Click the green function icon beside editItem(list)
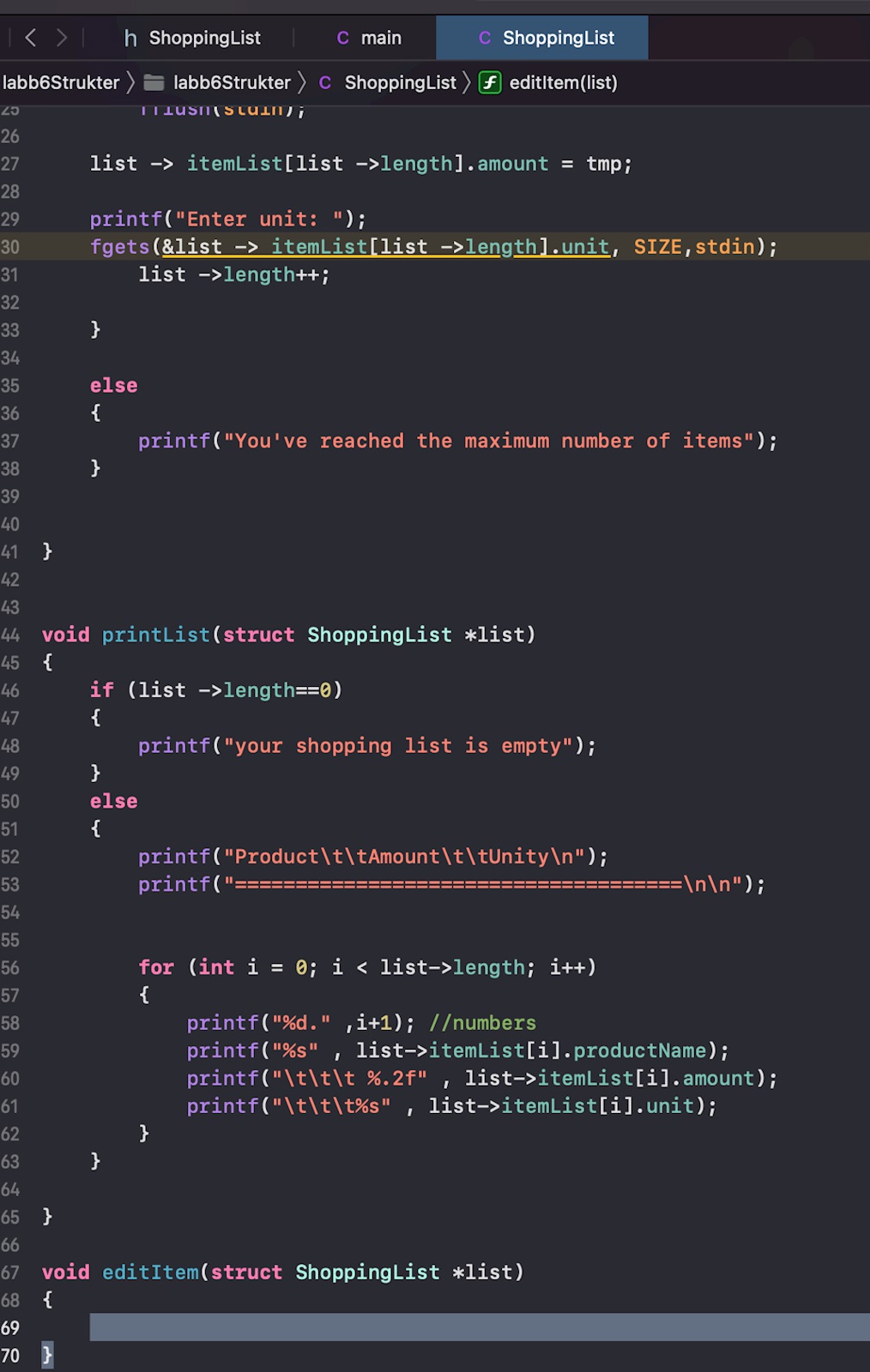 pyautogui.click(x=490, y=83)
